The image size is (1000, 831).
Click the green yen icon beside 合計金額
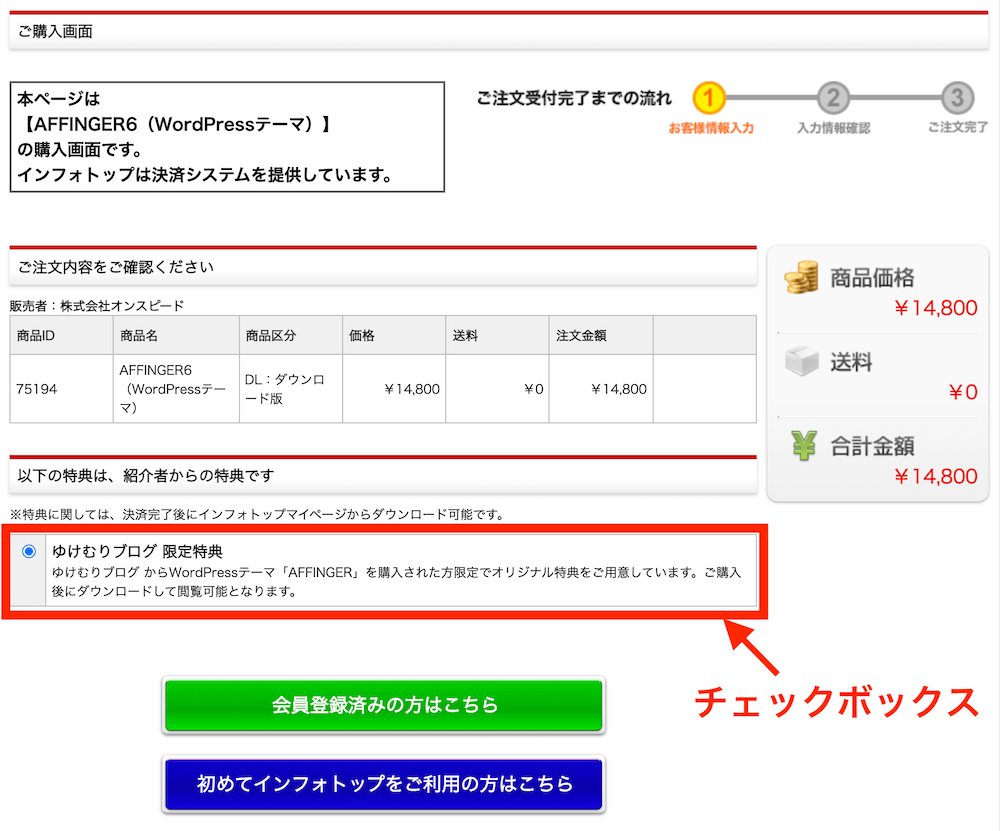804,445
